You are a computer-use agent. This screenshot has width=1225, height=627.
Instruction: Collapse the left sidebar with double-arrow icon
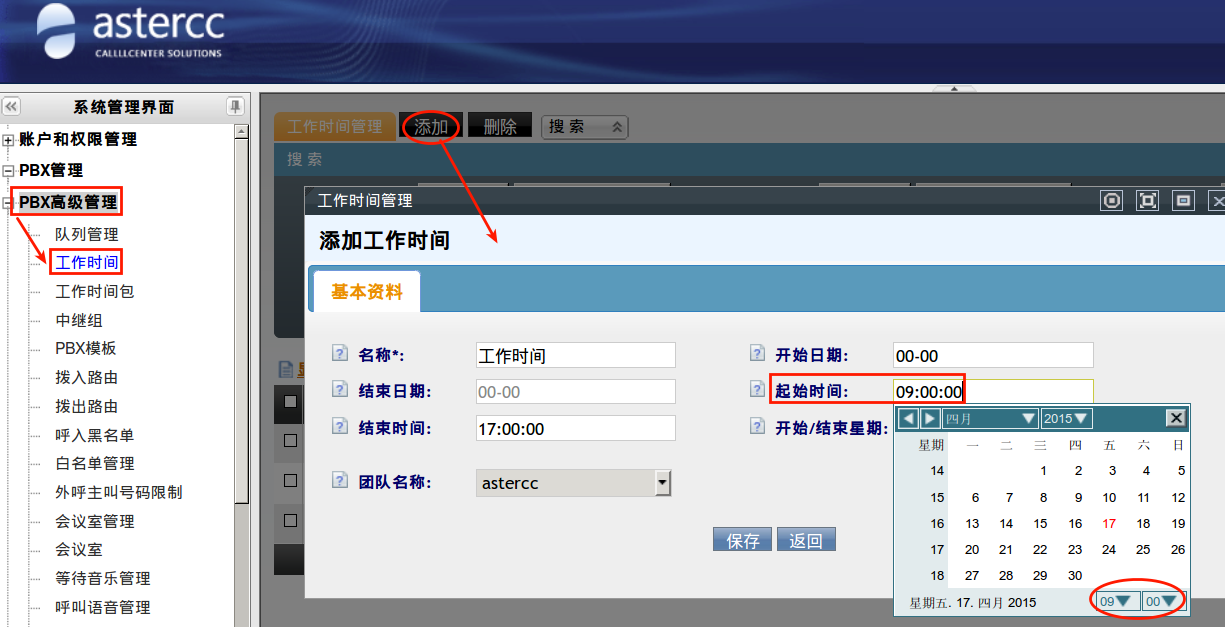12,106
